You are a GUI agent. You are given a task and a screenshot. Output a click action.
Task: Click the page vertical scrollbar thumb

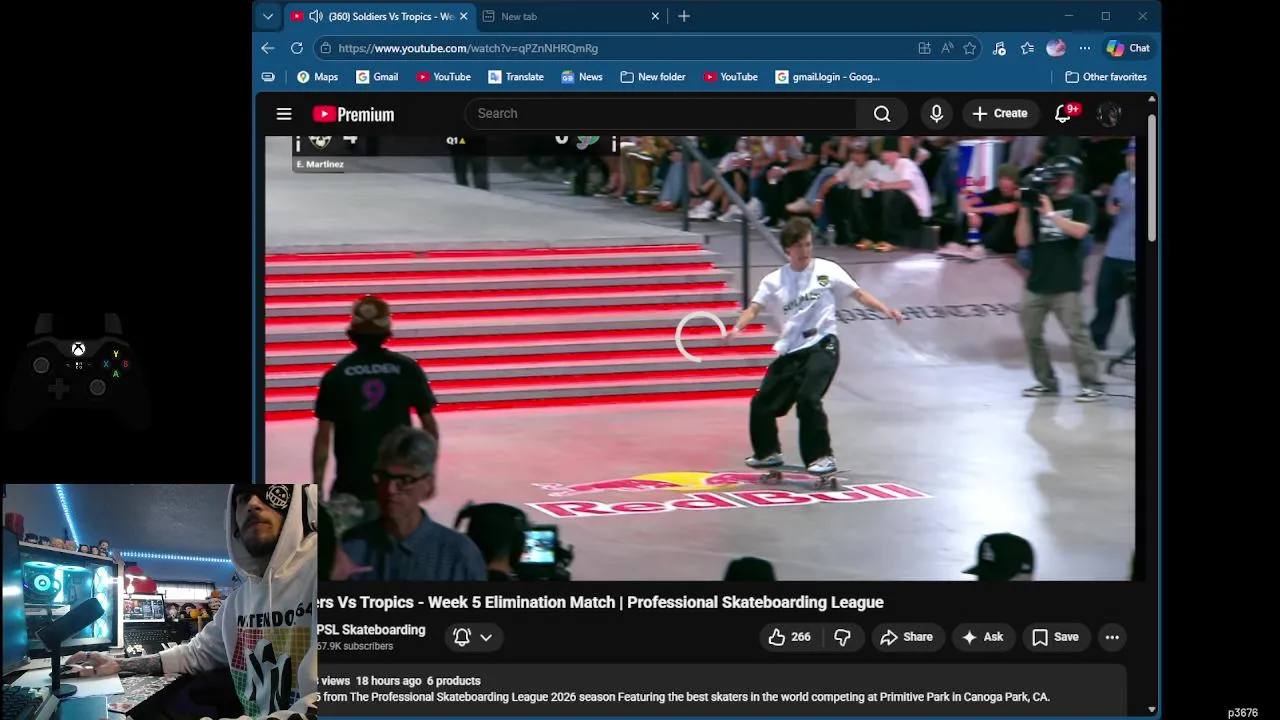tap(1152, 178)
